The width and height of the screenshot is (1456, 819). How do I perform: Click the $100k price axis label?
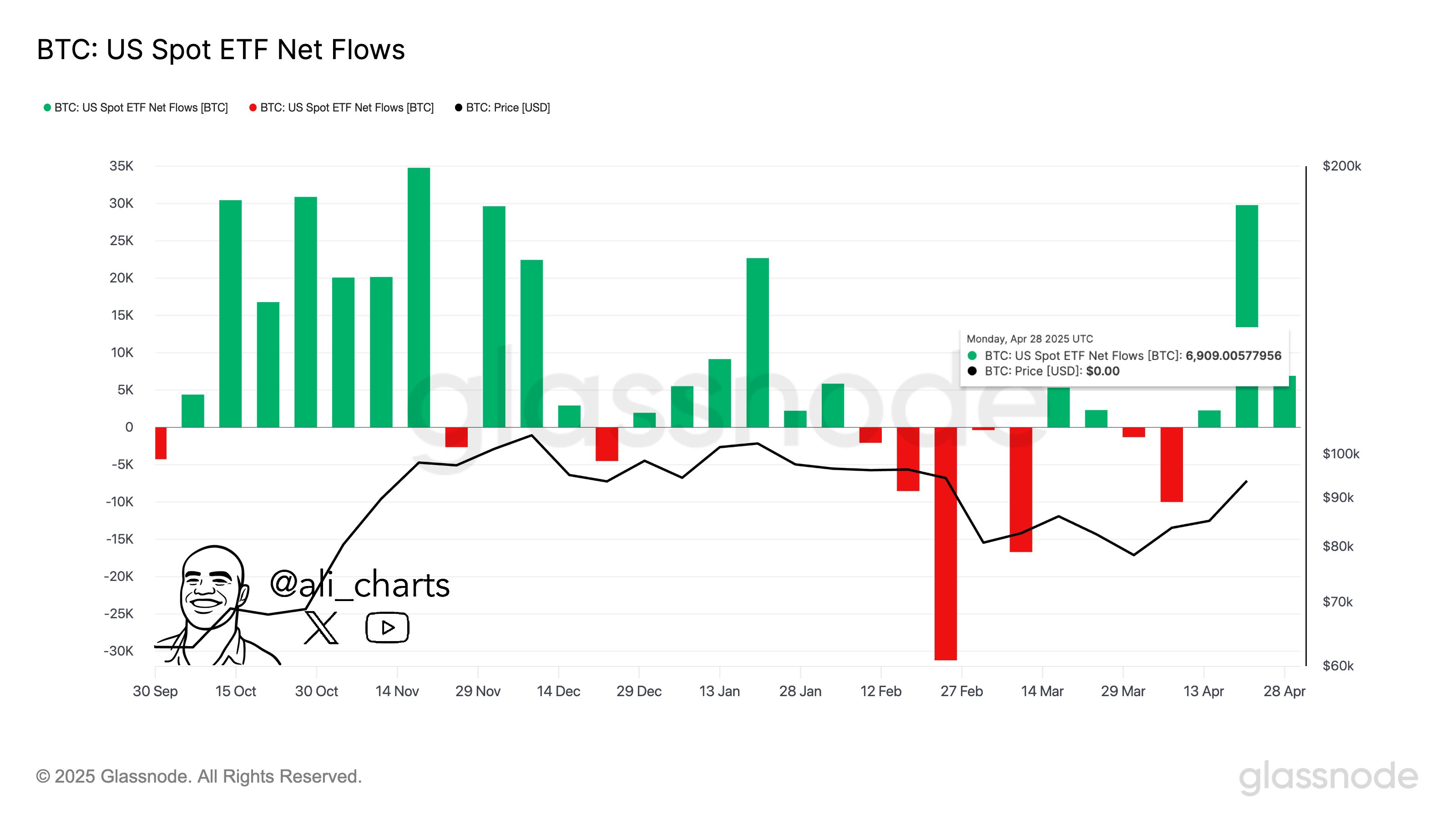(1341, 454)
